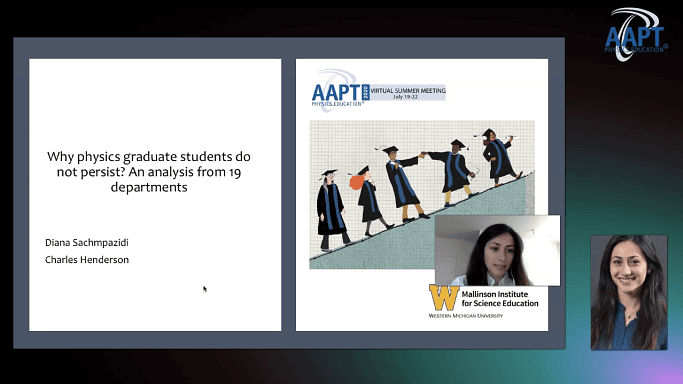Viewport: 683px width, 384px height.
Task: Click the AAPT Virtual Summer Meeting banner on slide
Action: [x=379, y=90]
